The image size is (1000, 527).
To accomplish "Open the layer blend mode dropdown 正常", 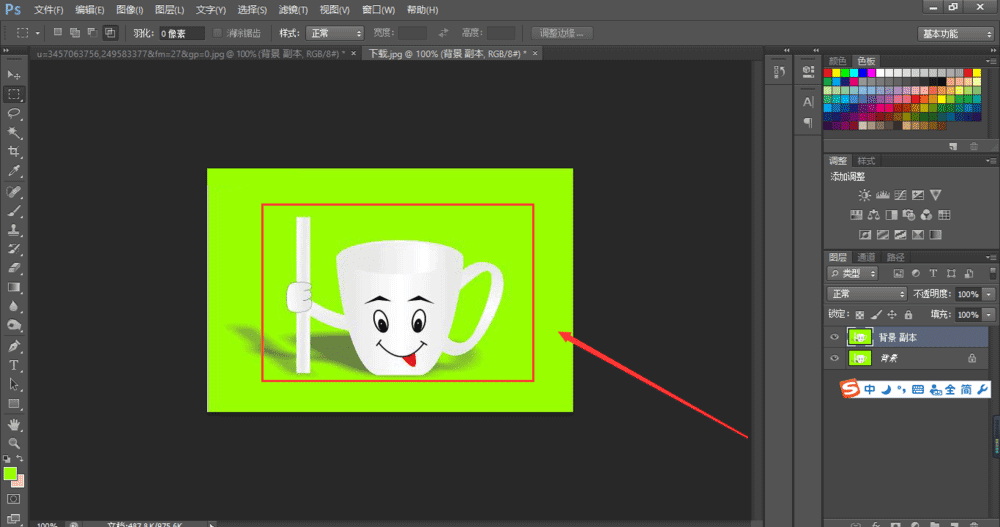I will click(866, 294).
